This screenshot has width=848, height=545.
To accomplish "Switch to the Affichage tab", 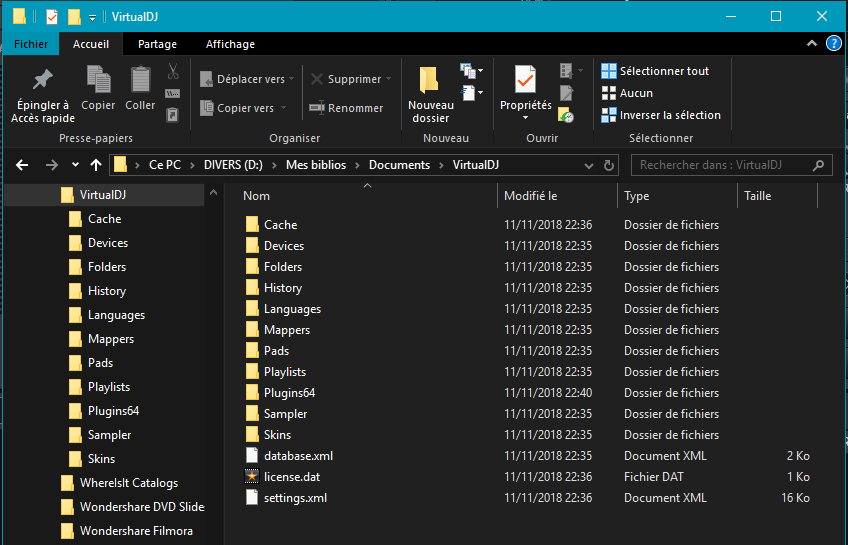I will click(x=230, y=44).
